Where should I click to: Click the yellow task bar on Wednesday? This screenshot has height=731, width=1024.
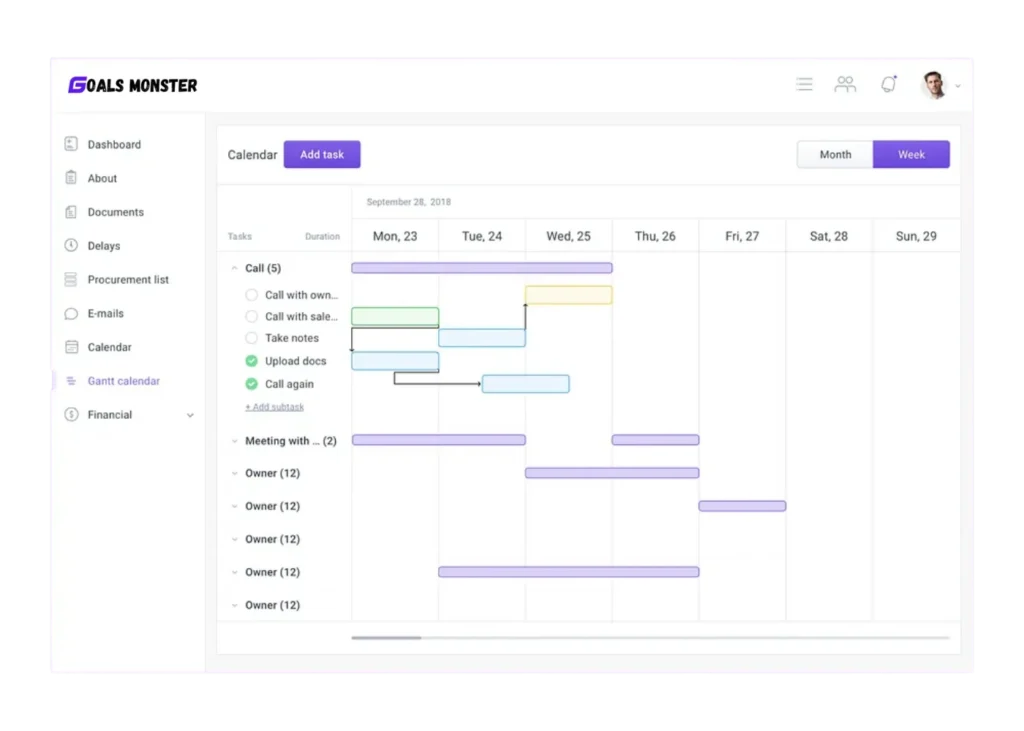[568, 295]
